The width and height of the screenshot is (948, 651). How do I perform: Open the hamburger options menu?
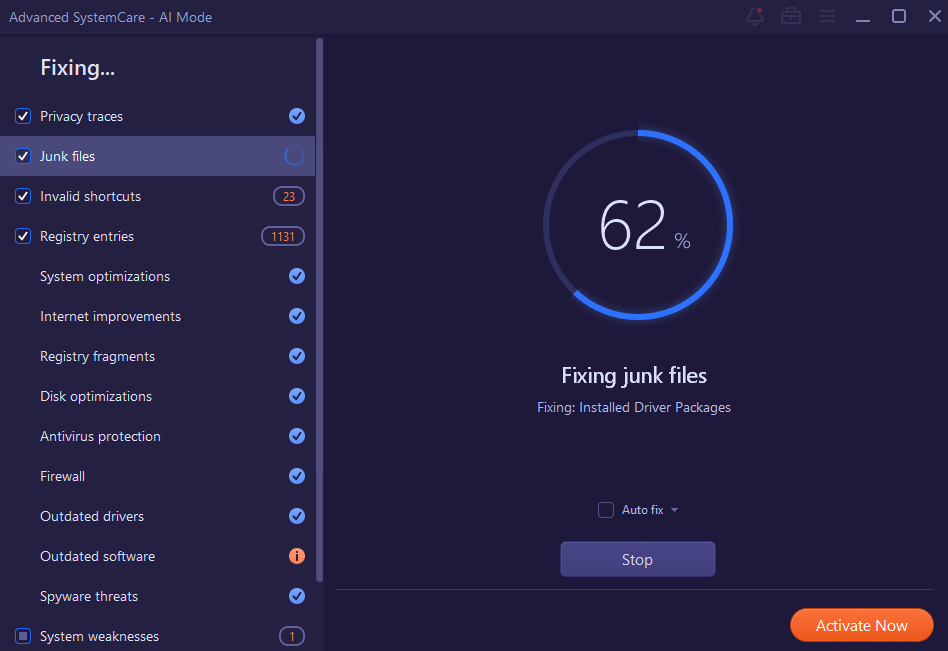tap(827, 16)
